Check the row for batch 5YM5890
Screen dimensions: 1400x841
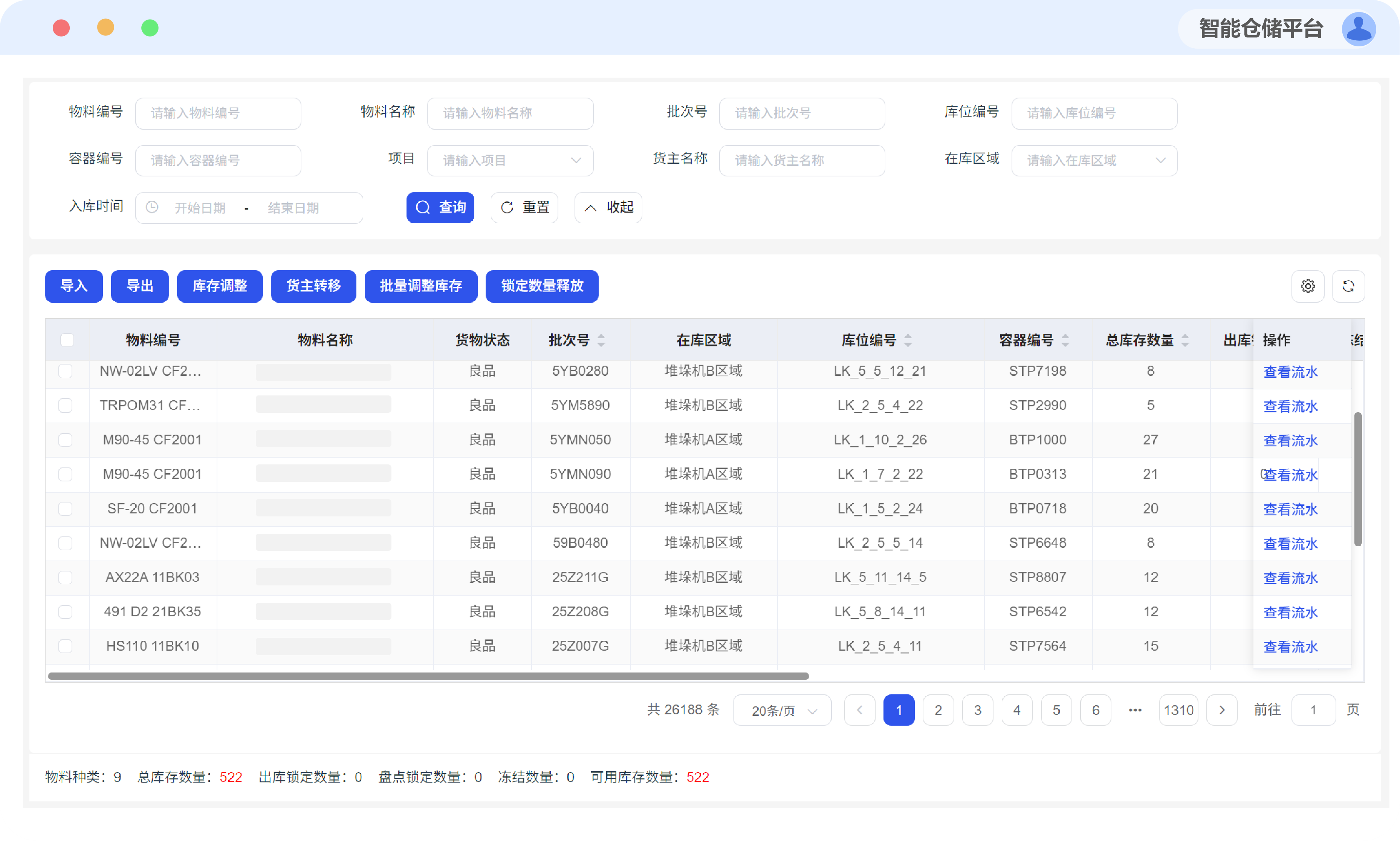(66, 405)
